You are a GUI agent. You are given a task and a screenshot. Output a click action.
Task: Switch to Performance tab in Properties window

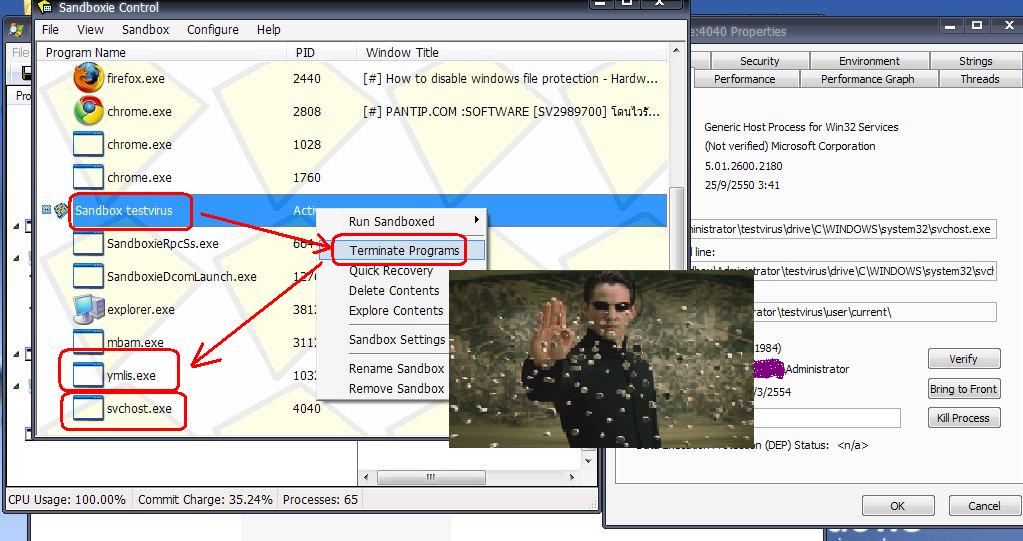[x=744, y=79]
